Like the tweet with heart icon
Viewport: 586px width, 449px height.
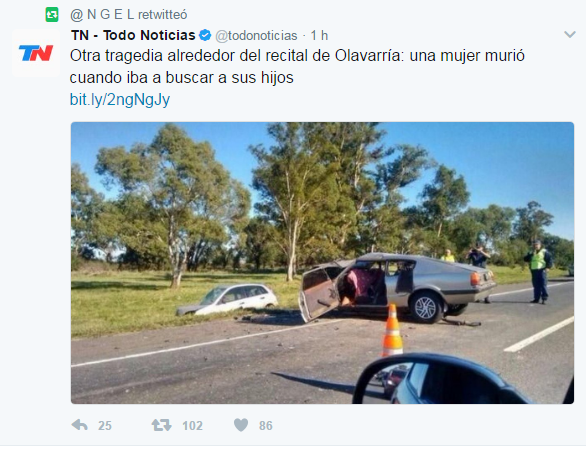pos(241,425)
